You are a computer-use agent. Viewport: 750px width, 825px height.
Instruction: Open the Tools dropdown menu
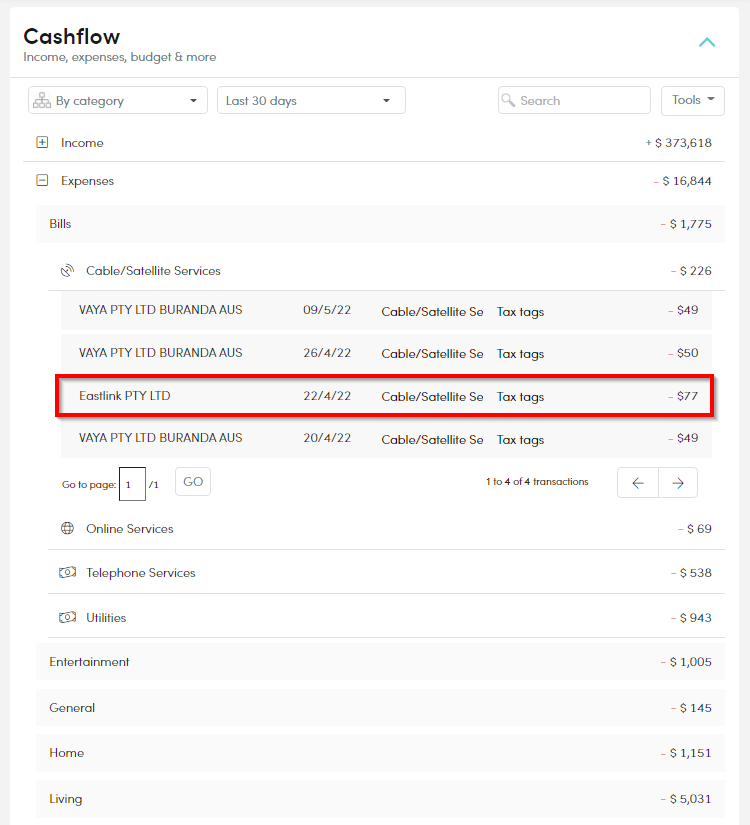(x=693, y=100)
